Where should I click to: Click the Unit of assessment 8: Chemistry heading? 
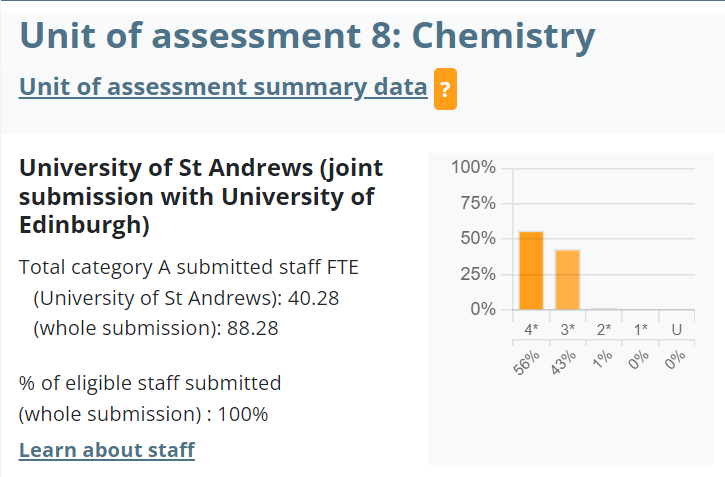click(x=307, y=36)
